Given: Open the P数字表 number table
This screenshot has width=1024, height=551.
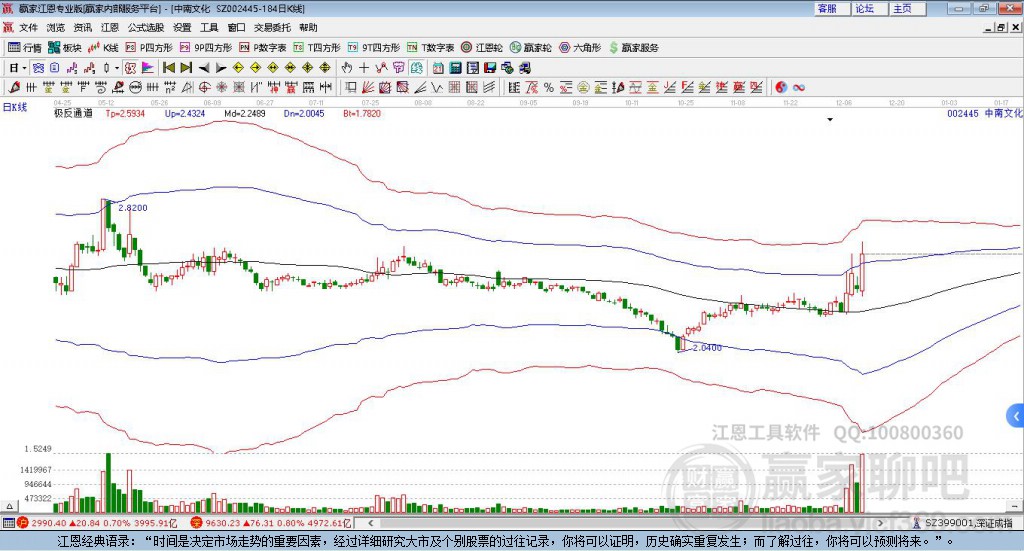Looking at the screenshot, I should click(263, 48).
